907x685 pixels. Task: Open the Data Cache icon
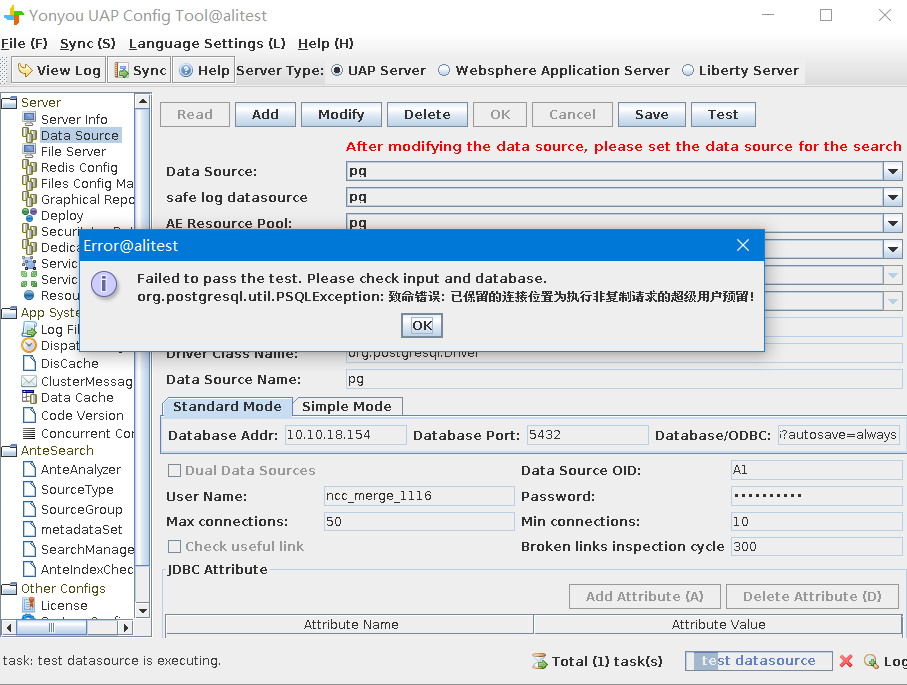[x=29, y=397]
